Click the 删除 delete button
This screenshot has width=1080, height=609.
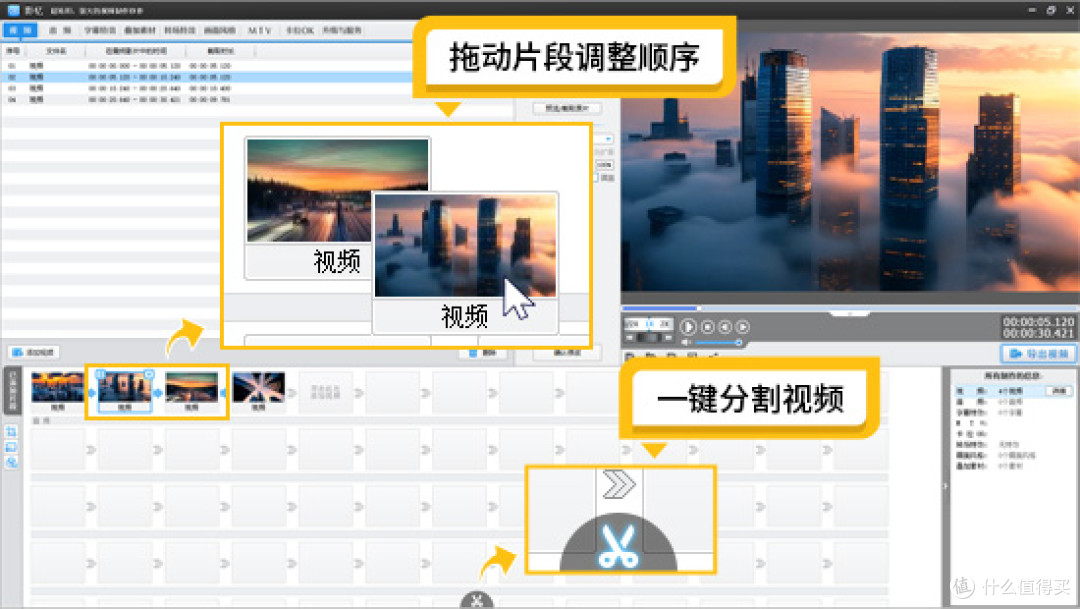pos(483,353)
